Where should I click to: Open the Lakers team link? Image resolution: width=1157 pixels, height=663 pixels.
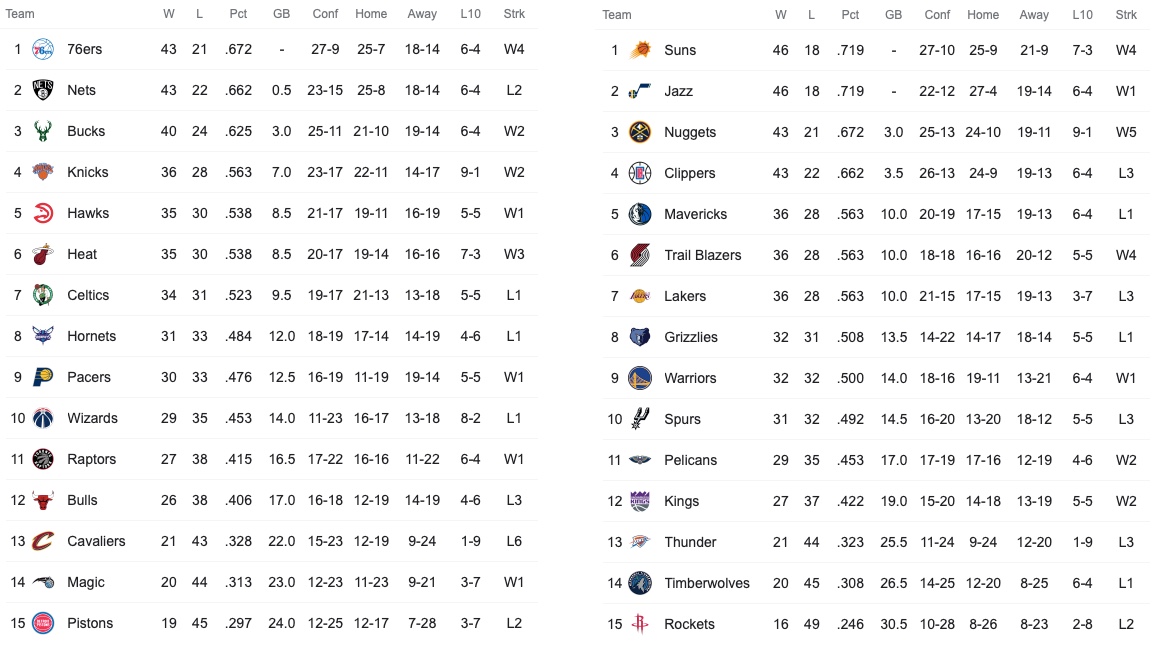click(685, 296)
